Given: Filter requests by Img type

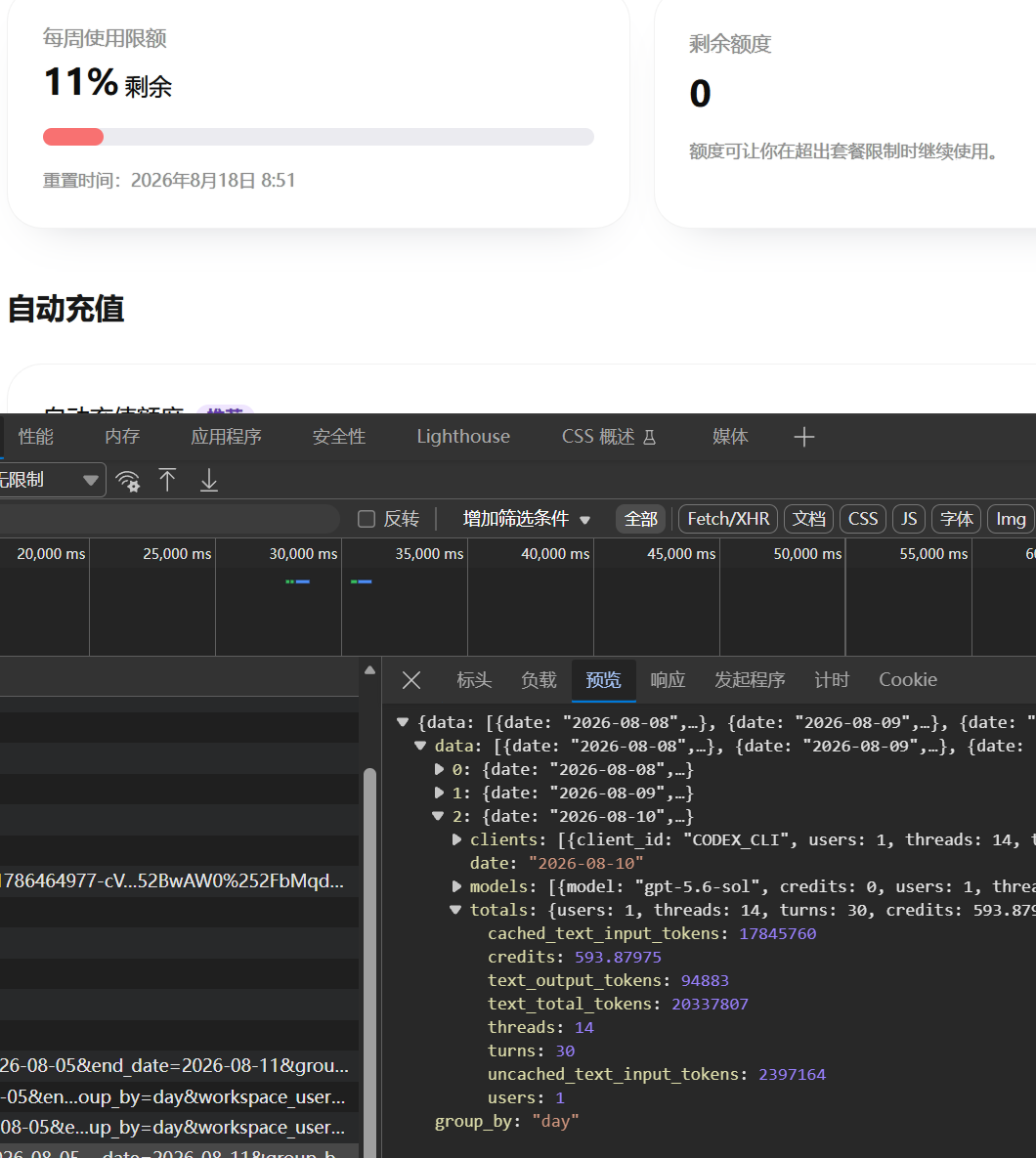Looking at the screenshot, I should point(1011,519).
